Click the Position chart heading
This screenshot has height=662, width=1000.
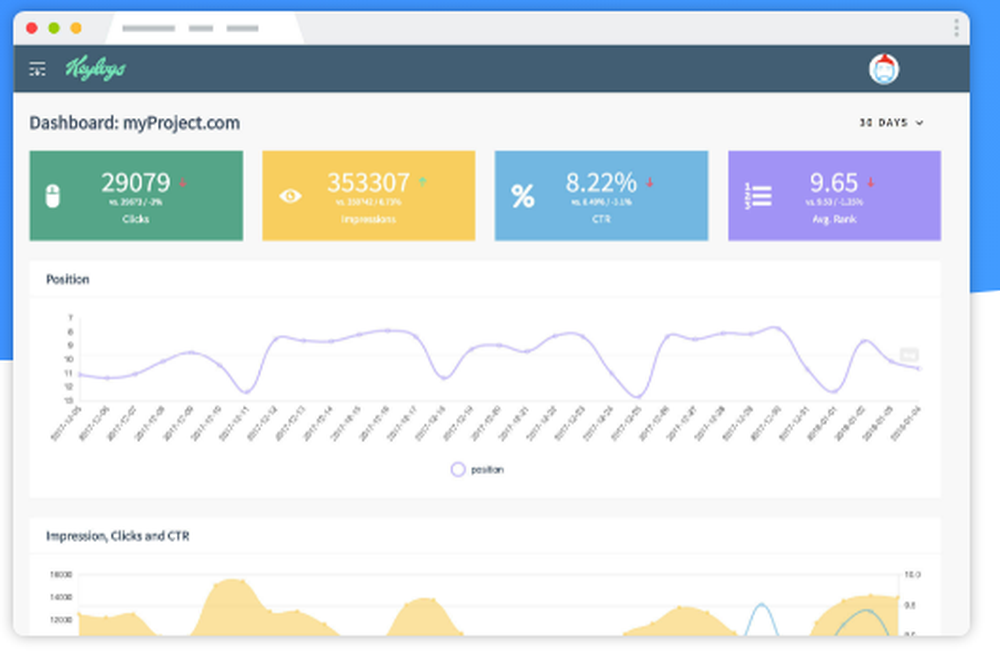pyautogui.click(x=68, y=279)
